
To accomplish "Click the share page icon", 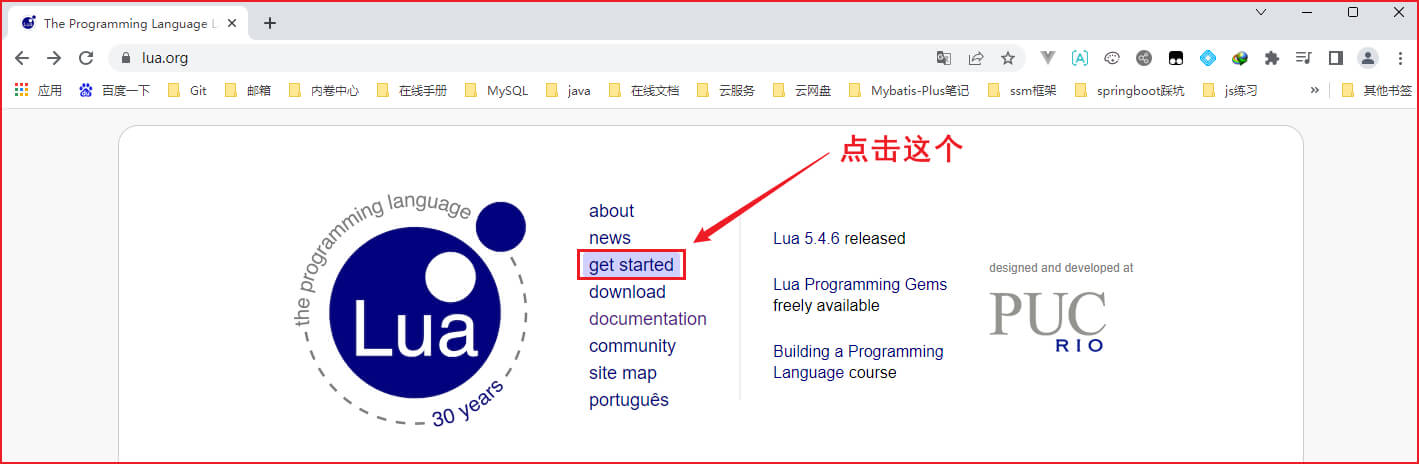I will coord(976,58).
